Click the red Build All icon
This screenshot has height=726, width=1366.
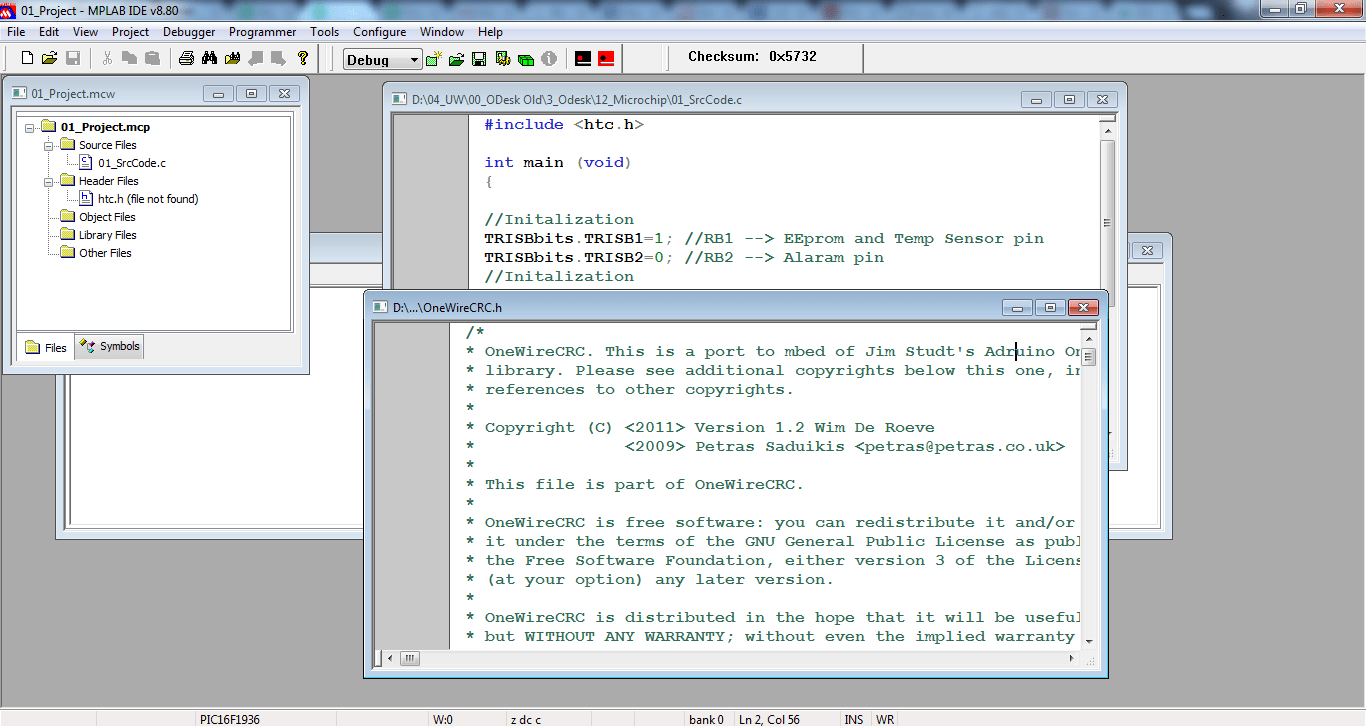(606, 59)
